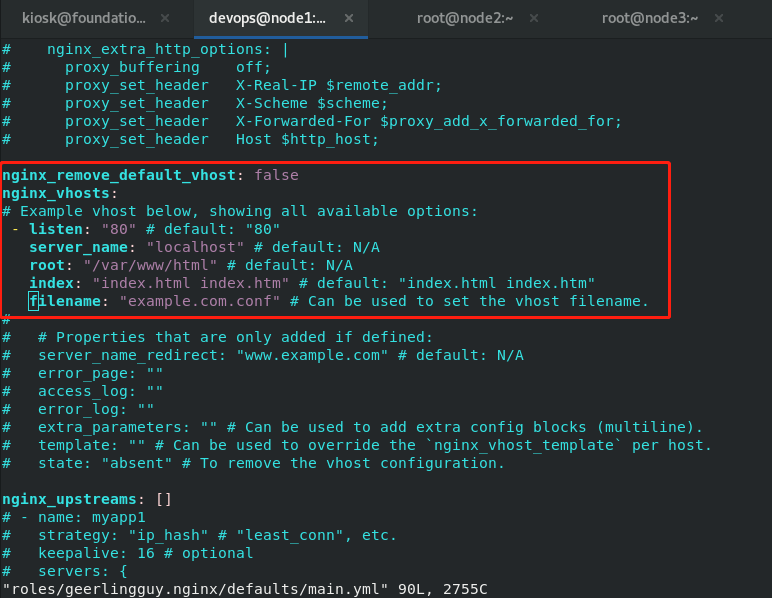The width and height of the screenshot is (772, 598).
Task: Click the X-Real-IP $remote_addr text
Action: pos(338,85)
